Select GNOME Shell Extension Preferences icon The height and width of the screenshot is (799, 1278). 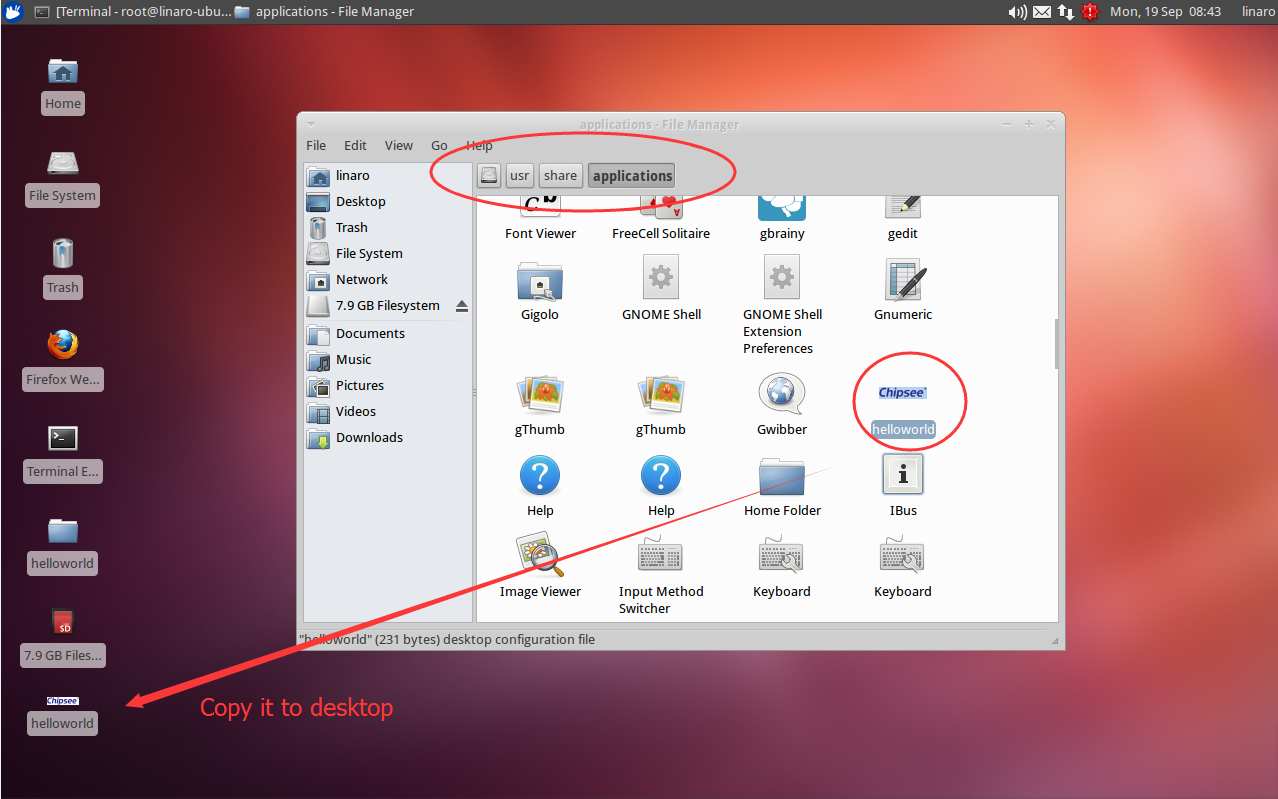[782, 278]
